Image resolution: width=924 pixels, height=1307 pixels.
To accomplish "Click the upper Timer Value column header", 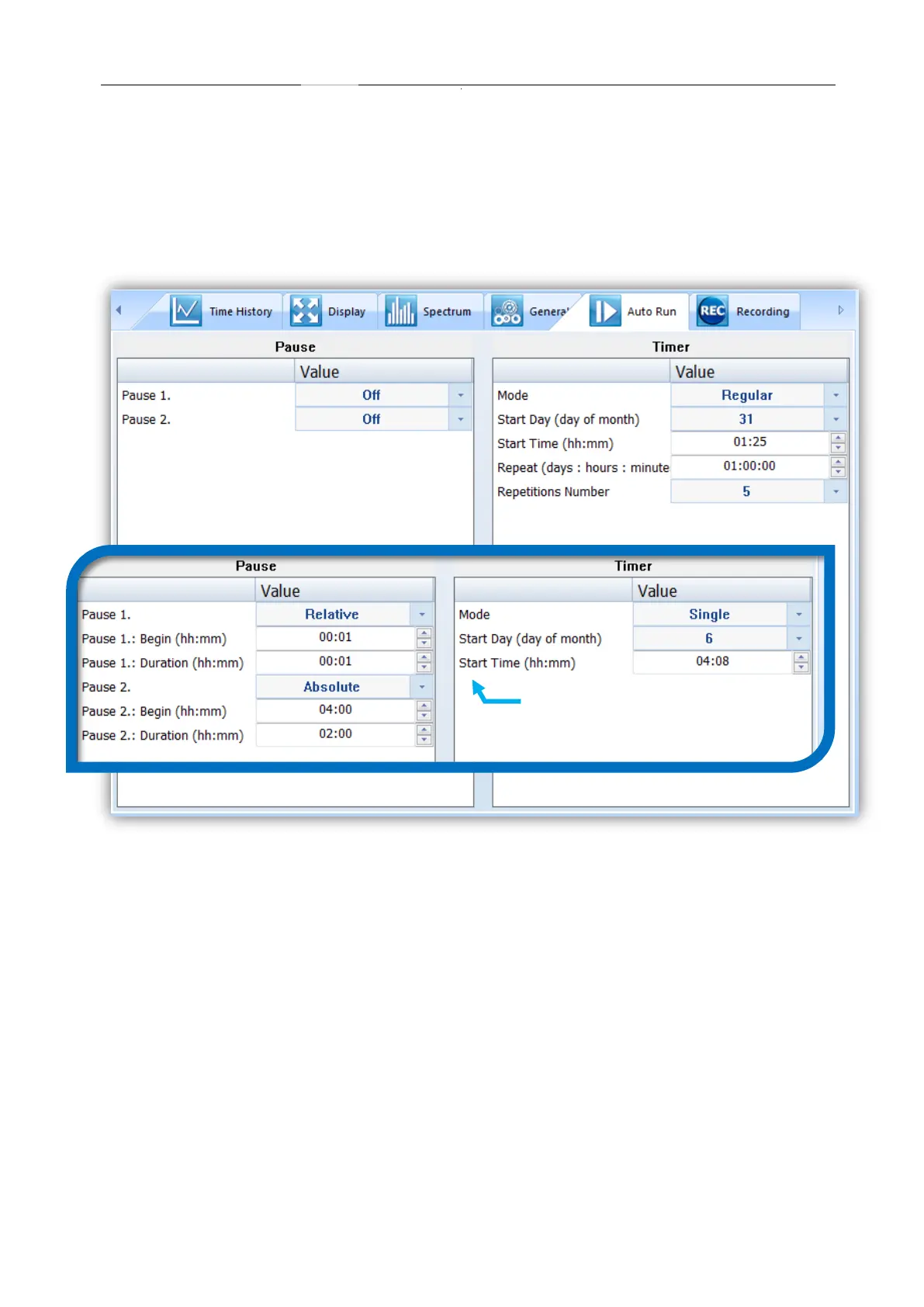I will pyautogui.click(x=759, y=371).
